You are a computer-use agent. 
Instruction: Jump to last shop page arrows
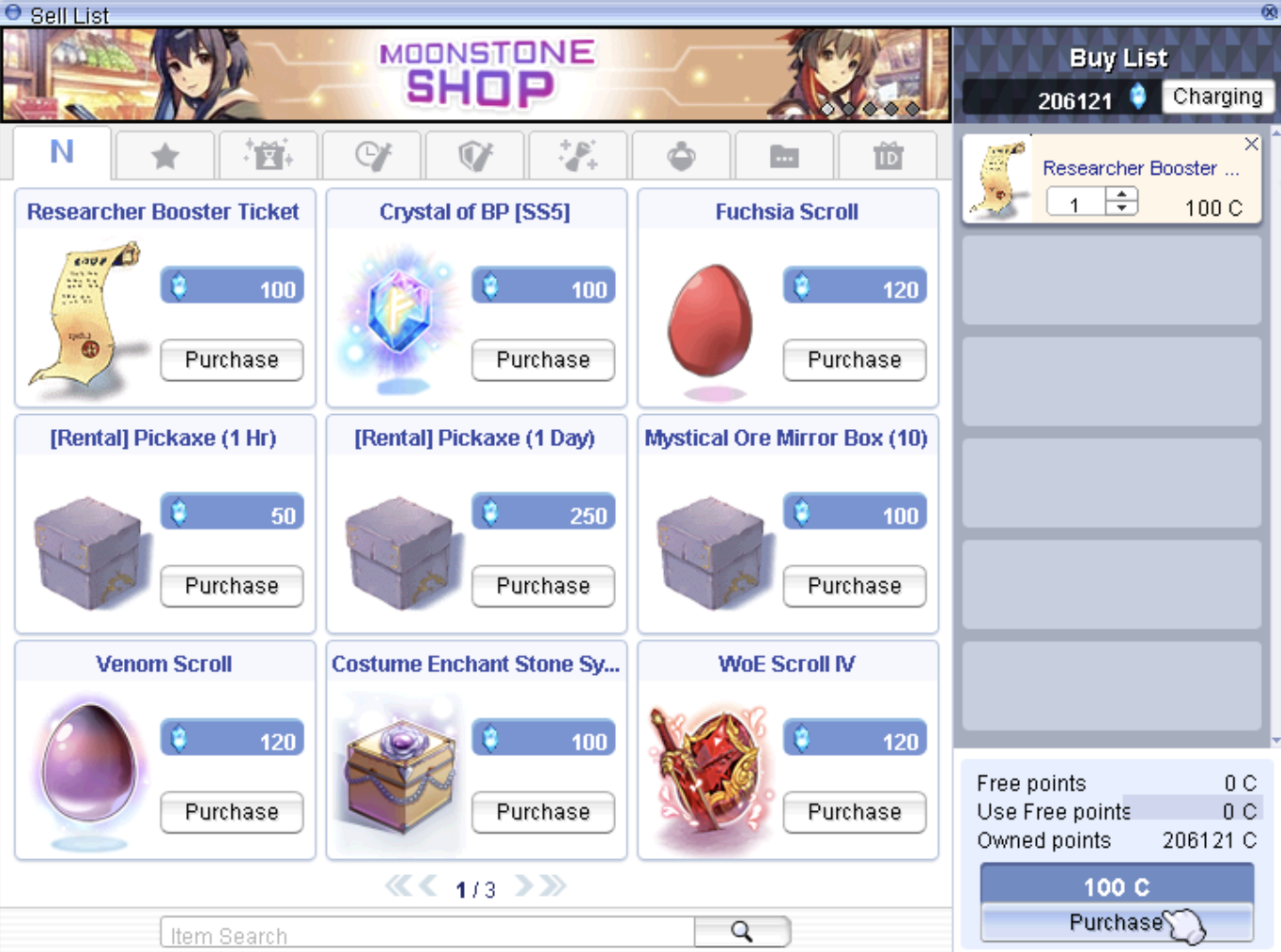[x=553, y=885]
